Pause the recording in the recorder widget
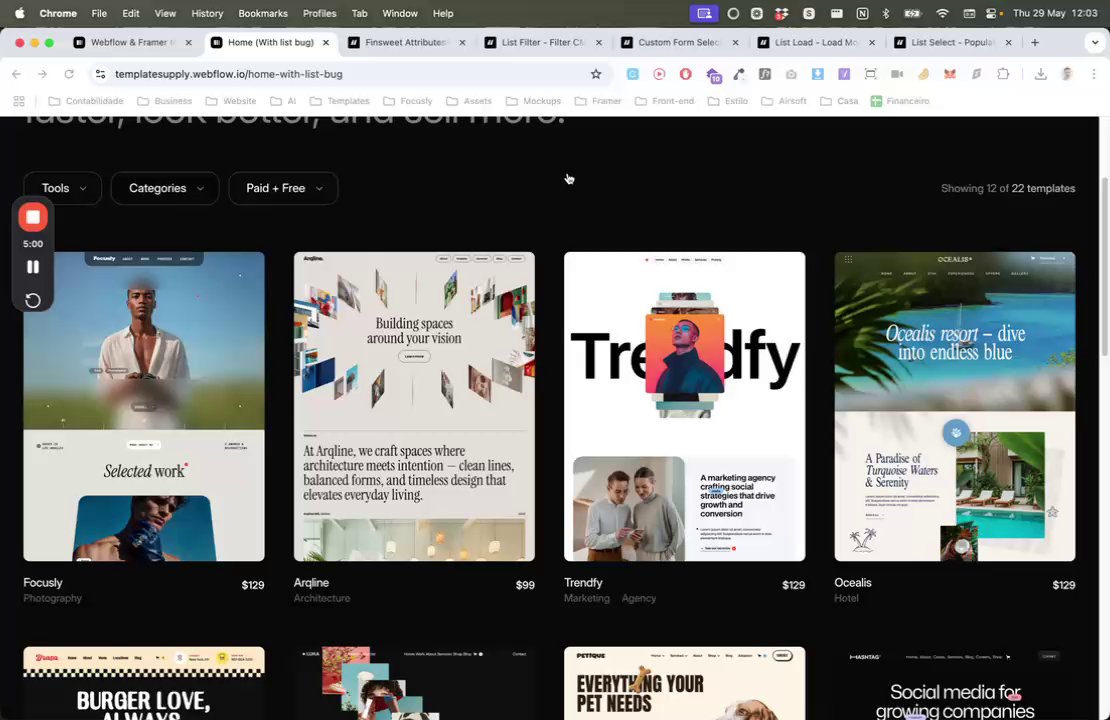Viewport: 1110px width, 720px height. [x=33, y=267]
